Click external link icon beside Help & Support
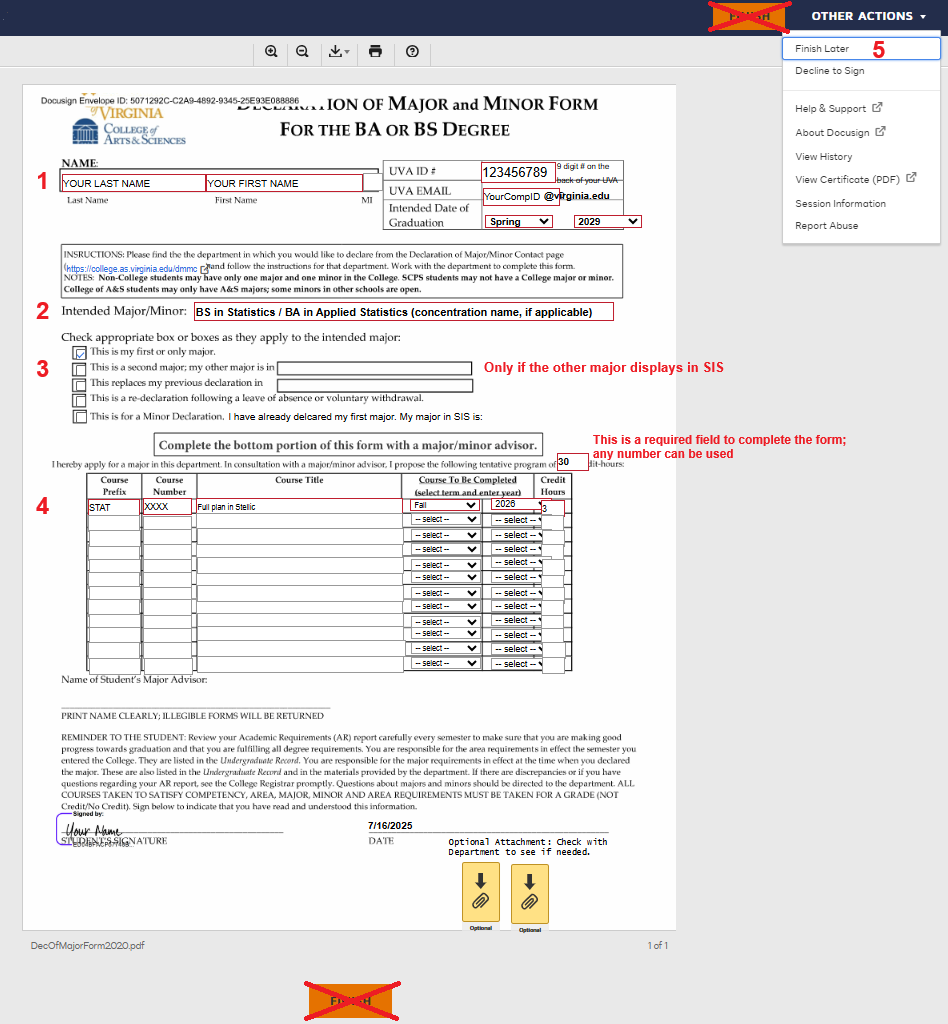Screen dimensions: 948x1024 click(877, 107)
